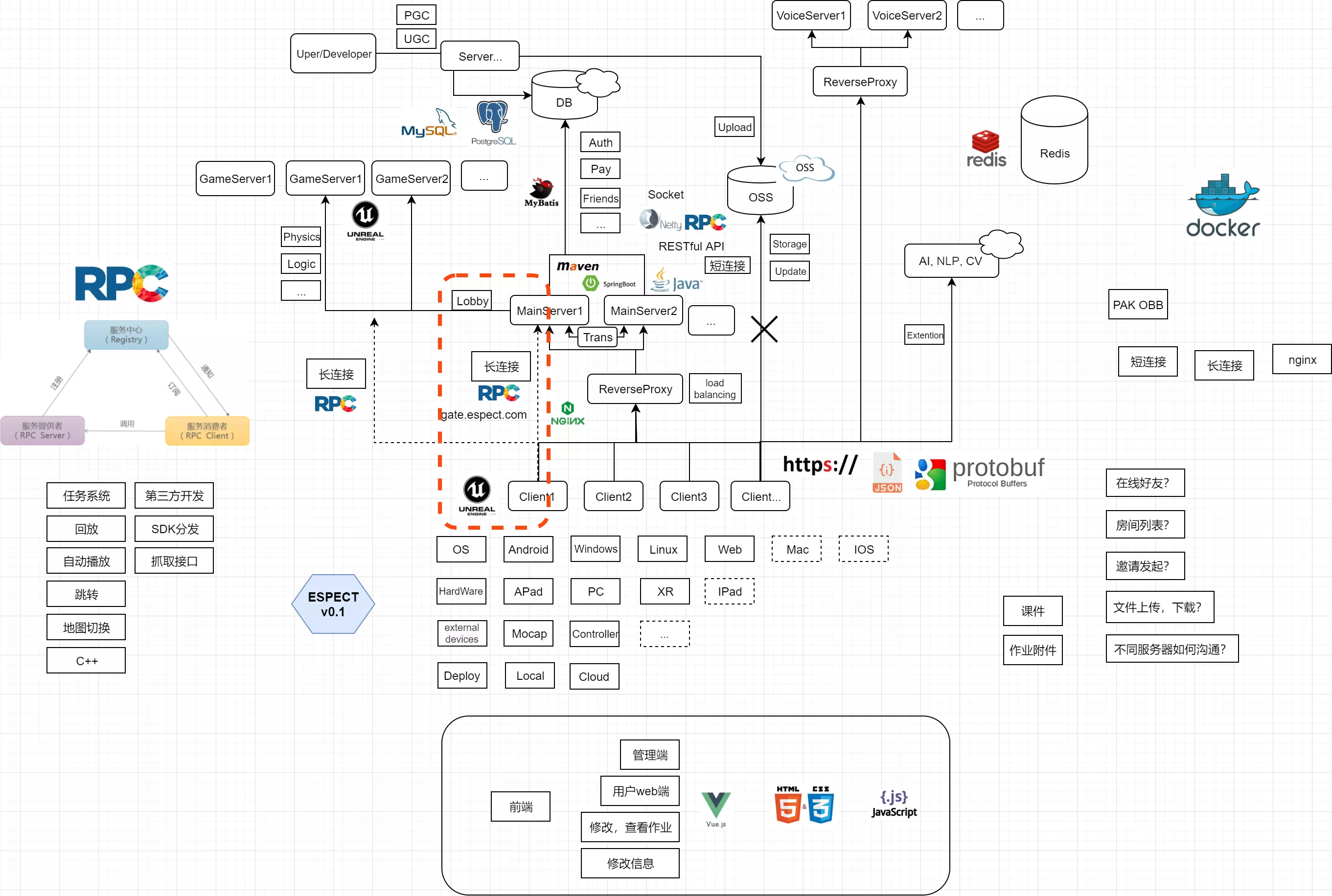Screen dimensions: 1332x896
Task: Click the PAK OBB box
Action: coord(1138,305)
